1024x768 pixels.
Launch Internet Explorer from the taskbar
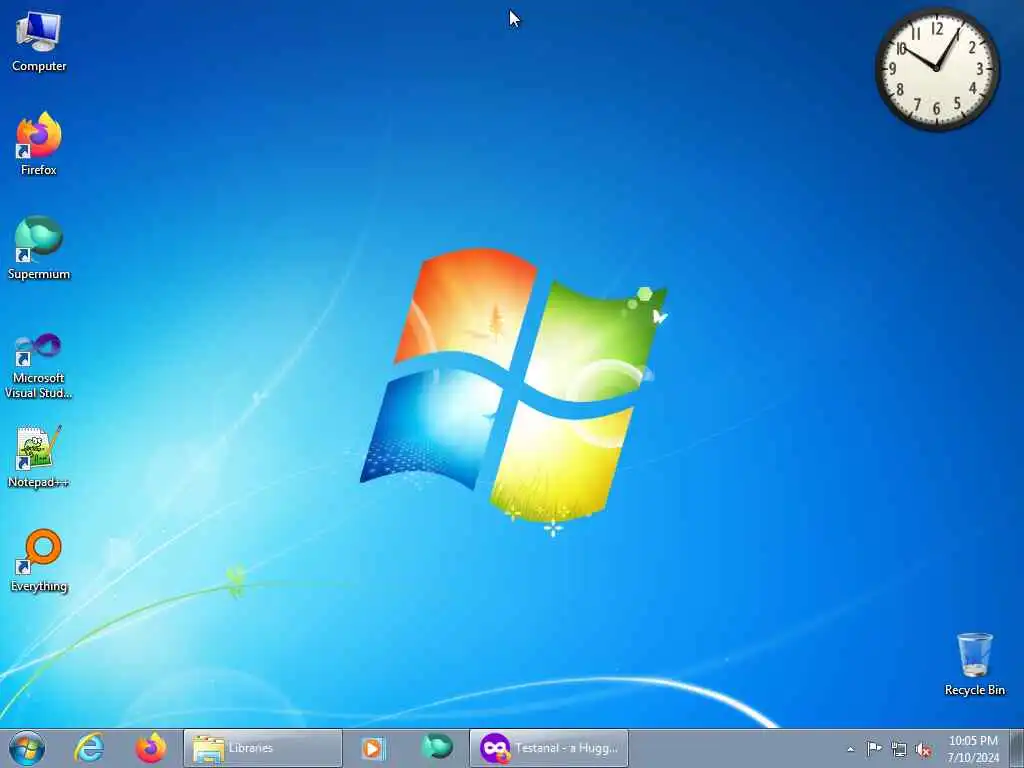(x=89, y=748)
